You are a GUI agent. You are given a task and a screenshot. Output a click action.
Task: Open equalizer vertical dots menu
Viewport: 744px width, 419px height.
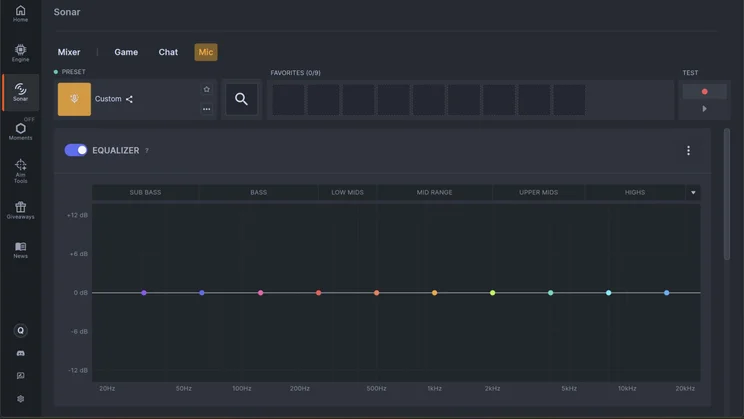[x=688, y=150]
